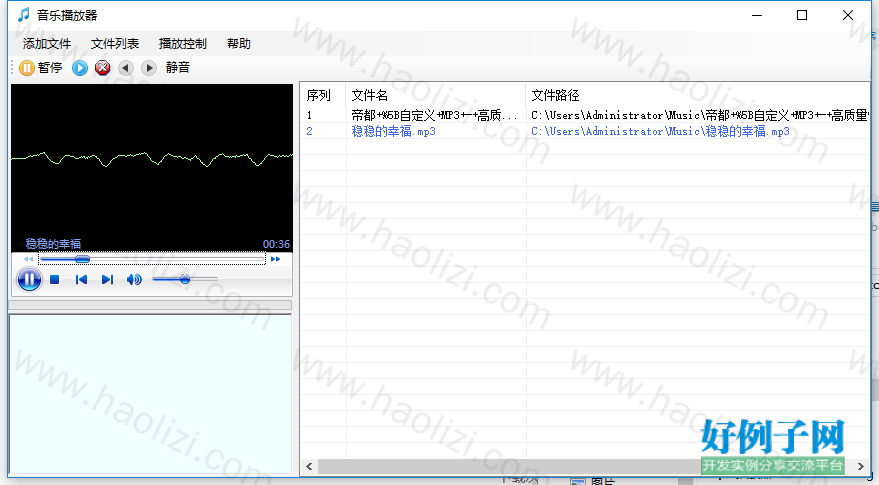Open the 文件列表 menu

(x=114, y=44)
